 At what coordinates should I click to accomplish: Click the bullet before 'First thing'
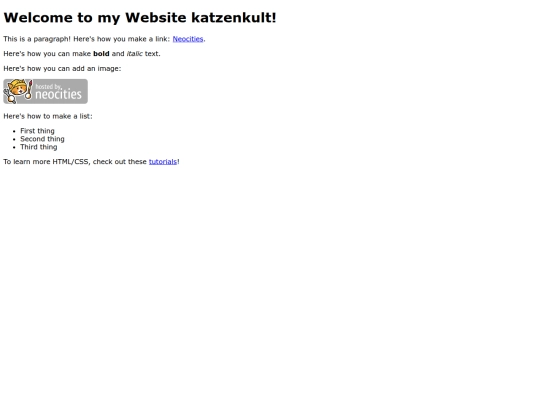(x=14, y=131)
